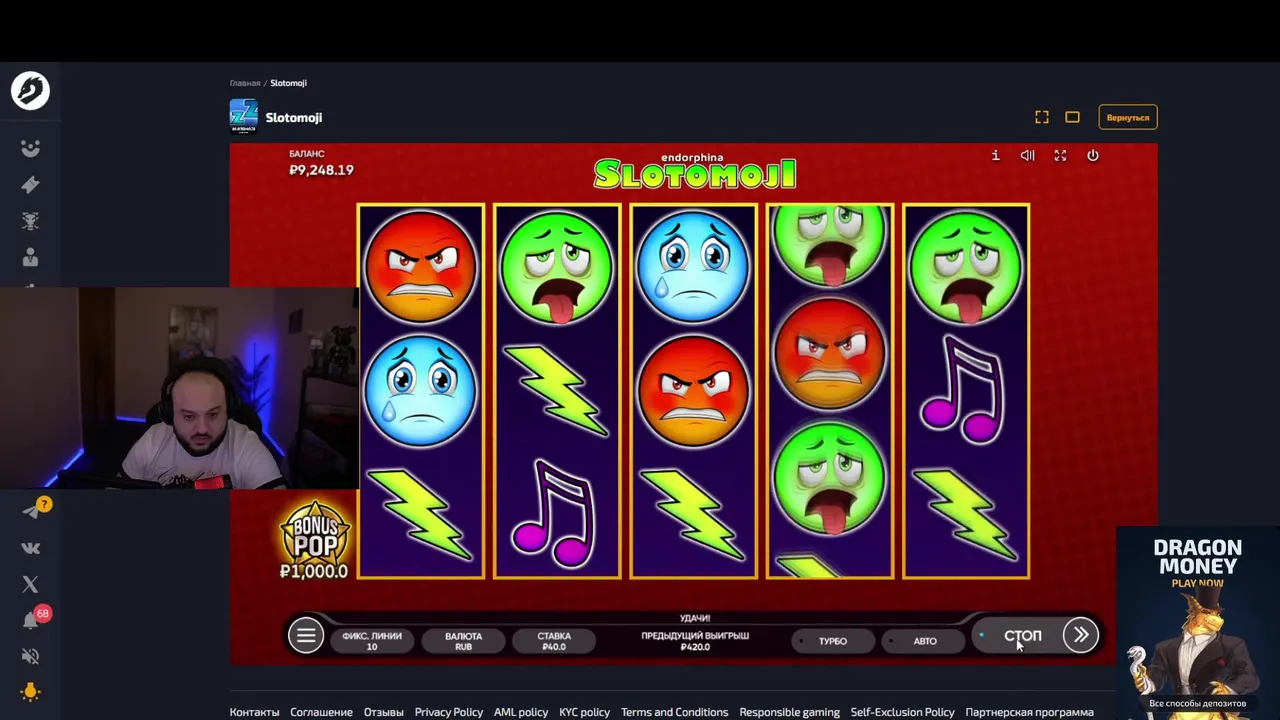Click the purple music note on reel five

point(964,390)
